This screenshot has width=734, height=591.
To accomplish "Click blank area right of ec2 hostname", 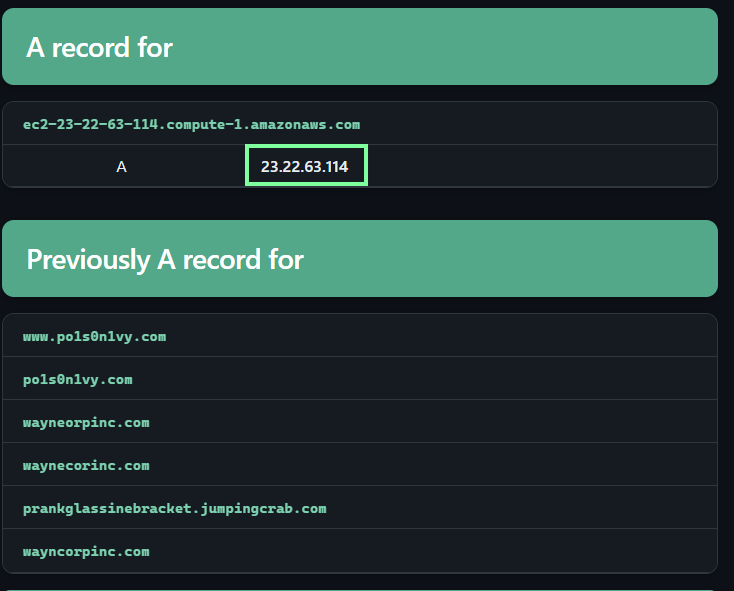I will pos(540,124).
